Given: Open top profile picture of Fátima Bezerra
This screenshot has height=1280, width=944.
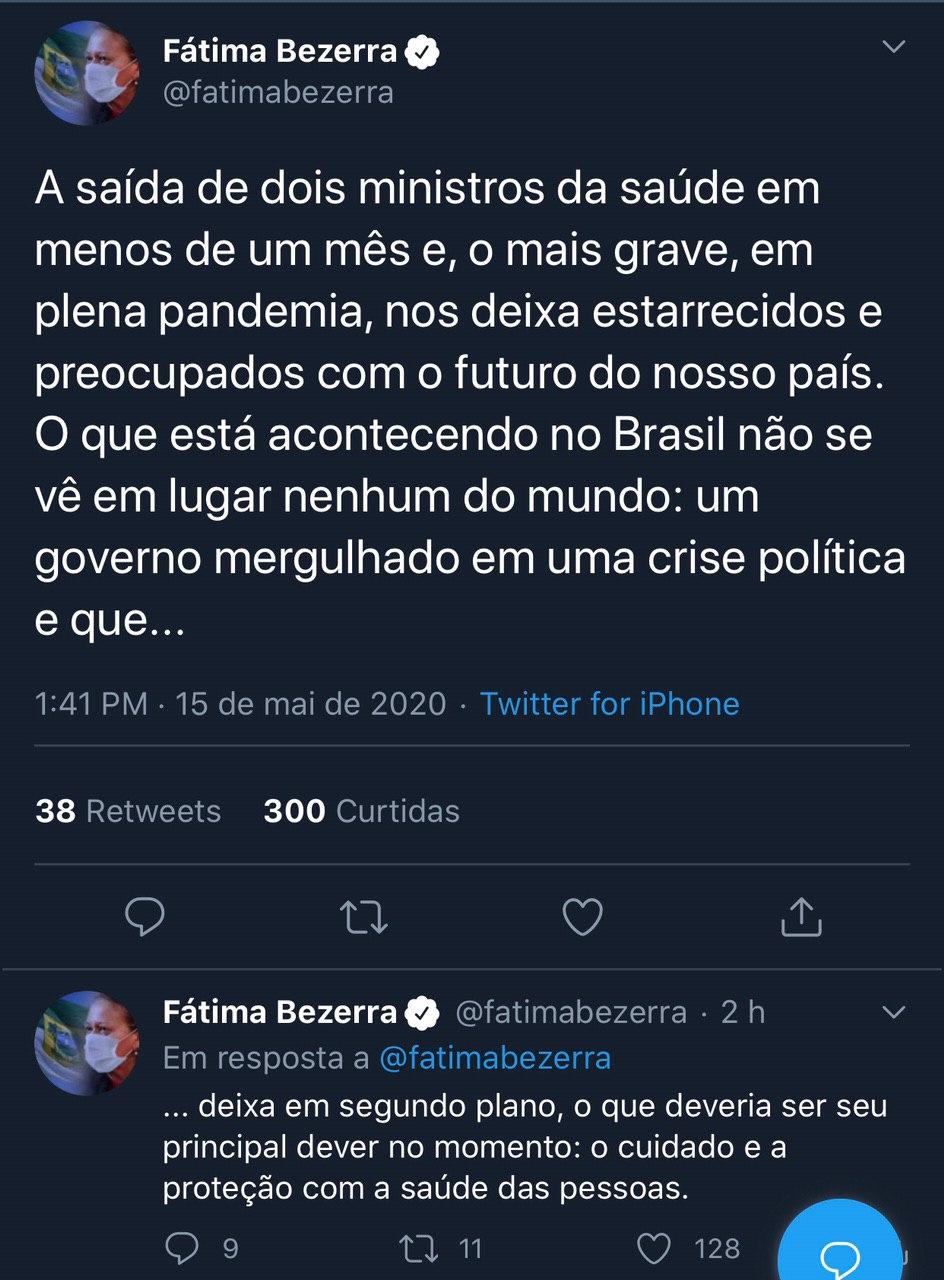Looking at the screenshot, I should point(86,72).
